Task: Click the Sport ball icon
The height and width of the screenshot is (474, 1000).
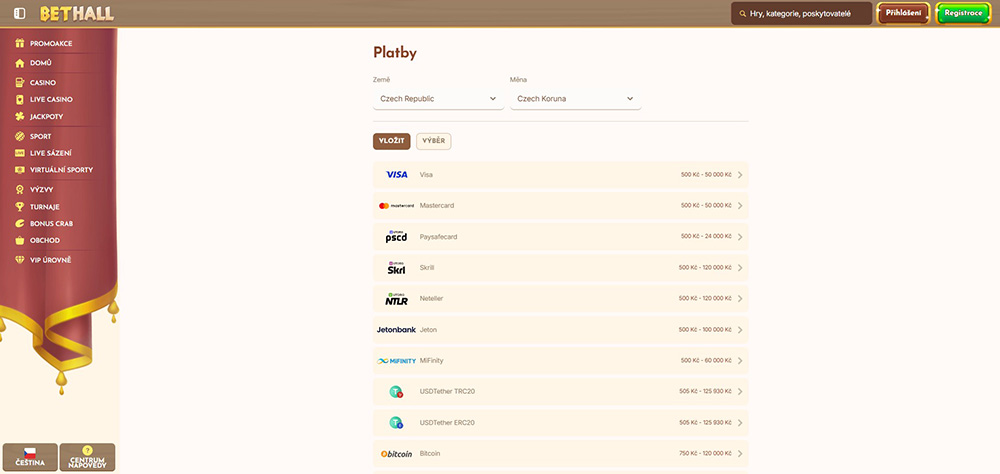Action: (x=19, y=136)
